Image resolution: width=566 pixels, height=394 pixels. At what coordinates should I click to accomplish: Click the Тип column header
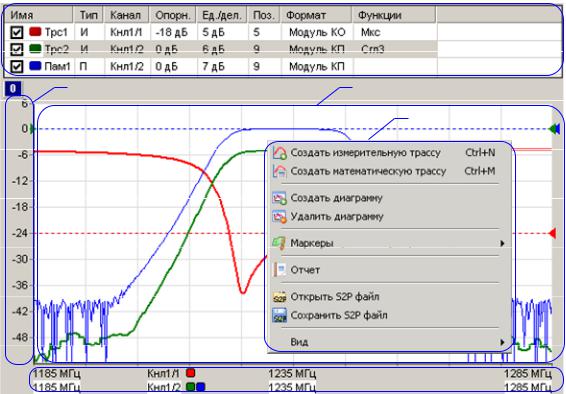coord(89,15)
